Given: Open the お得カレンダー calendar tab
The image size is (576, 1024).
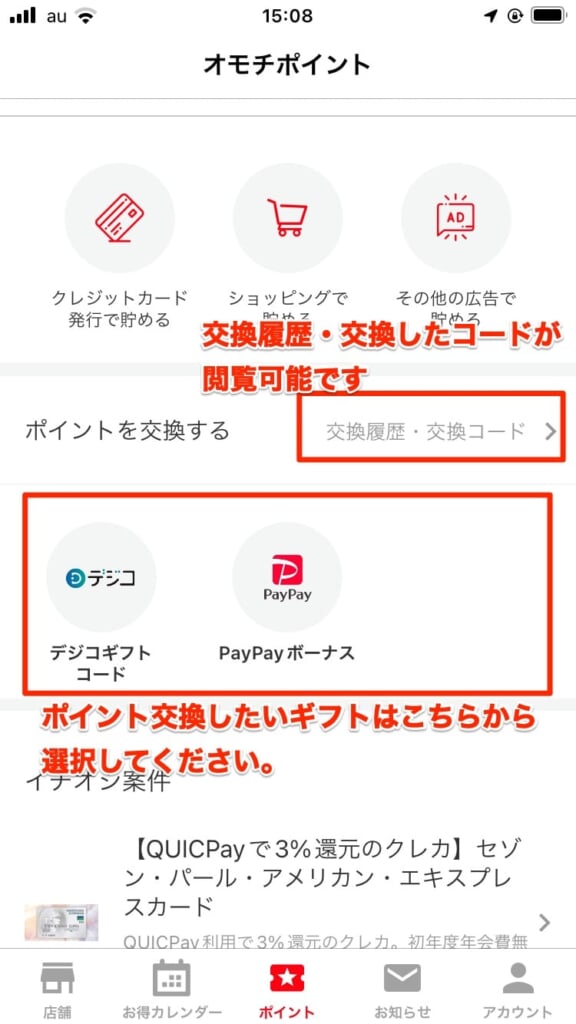Looking at the screenshot, I should click(x=172, y=988).
